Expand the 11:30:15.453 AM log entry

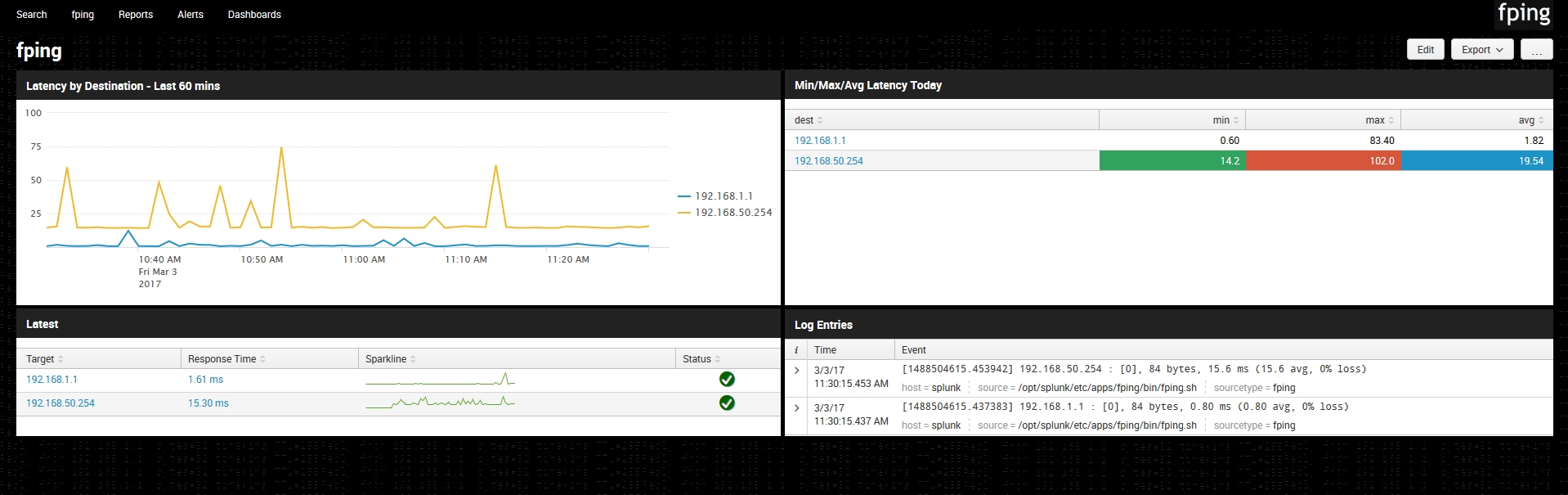tap(797, 371)
